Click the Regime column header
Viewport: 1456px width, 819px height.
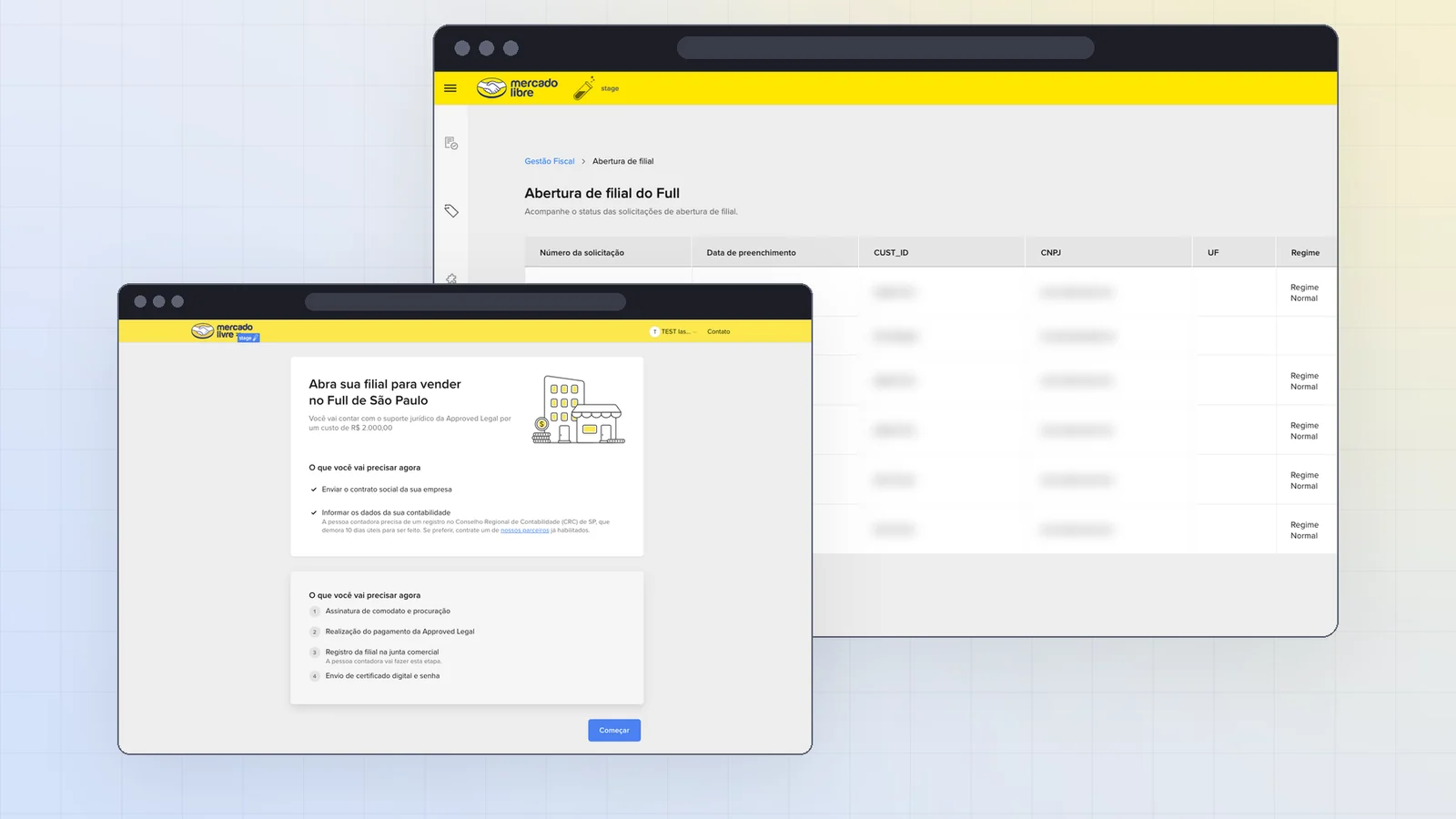coord(1305,253)
